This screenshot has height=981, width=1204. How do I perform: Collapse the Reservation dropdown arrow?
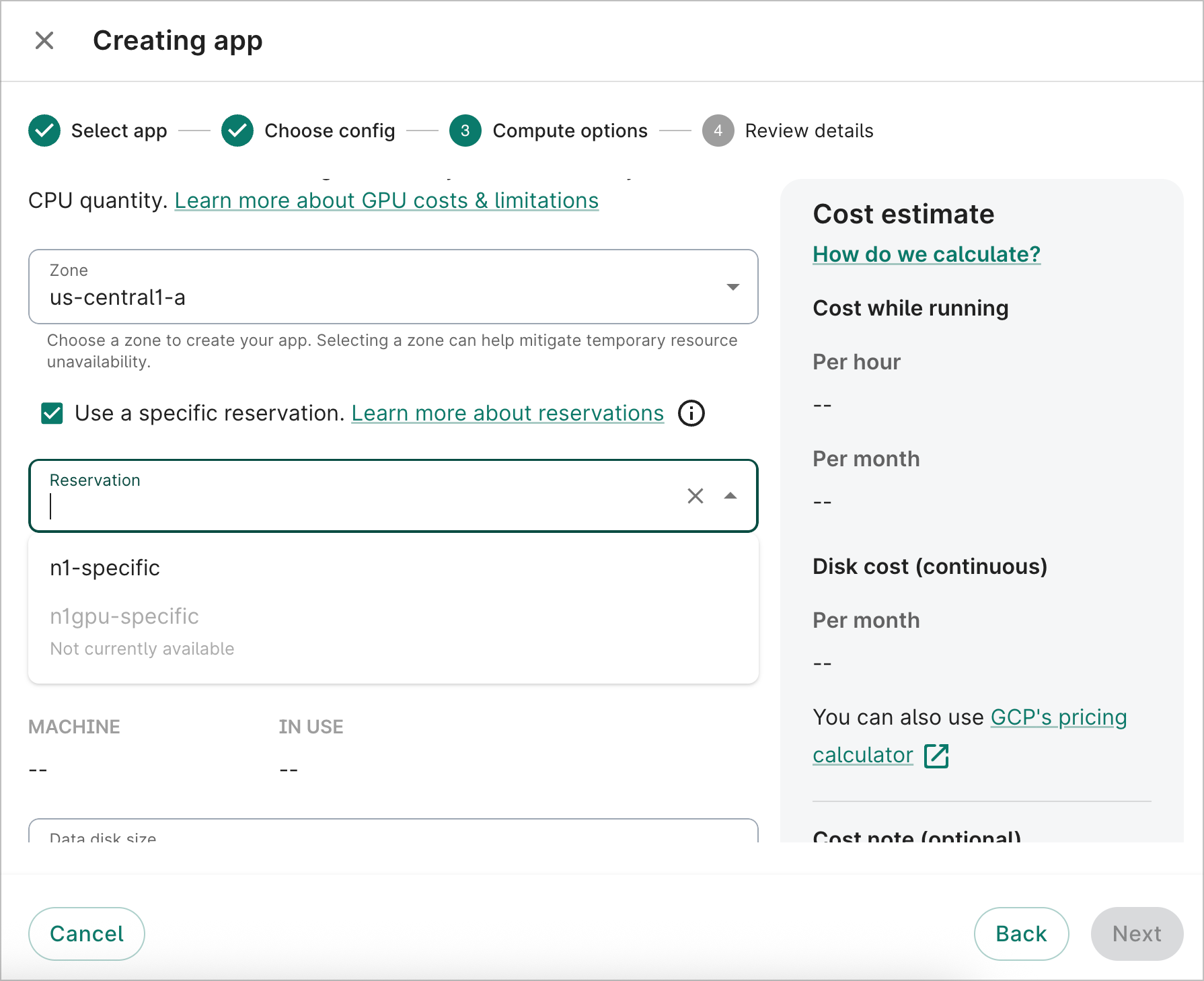(x=730, y=496)
